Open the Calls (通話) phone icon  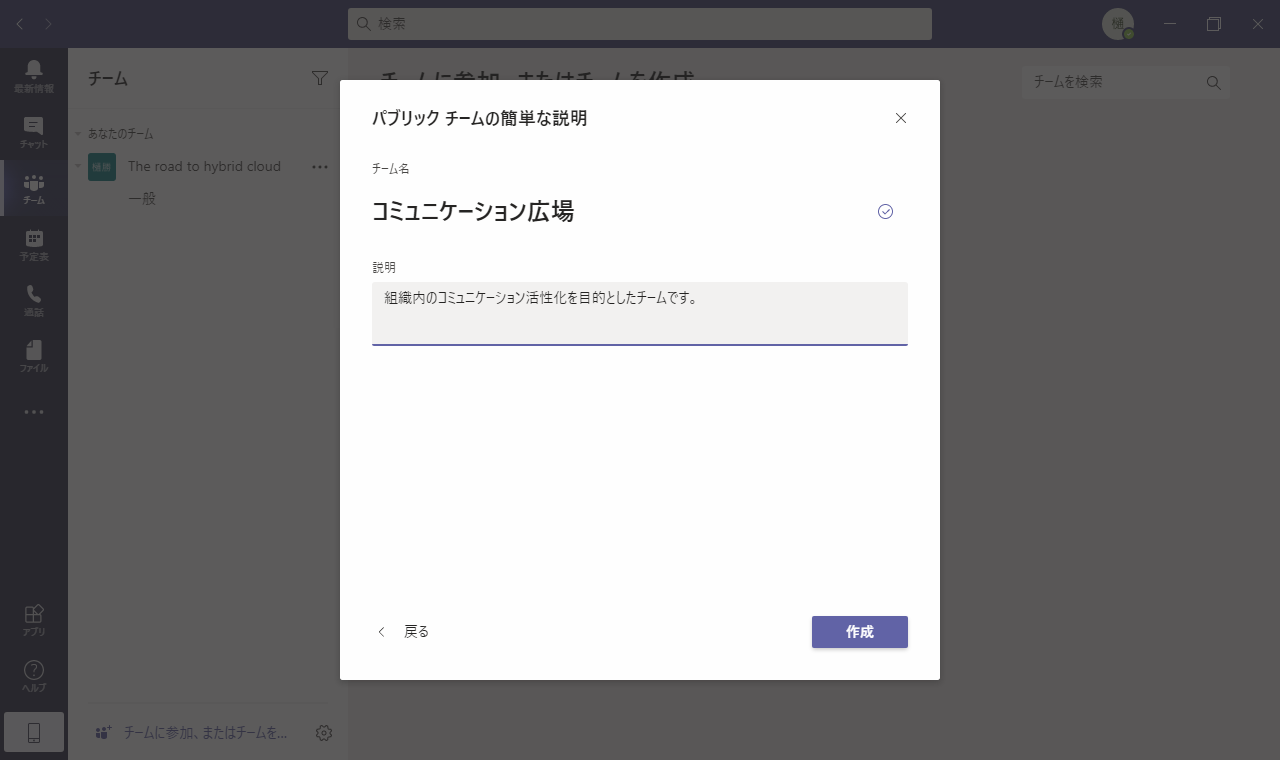pyautogui.click(x=34, y=300)
